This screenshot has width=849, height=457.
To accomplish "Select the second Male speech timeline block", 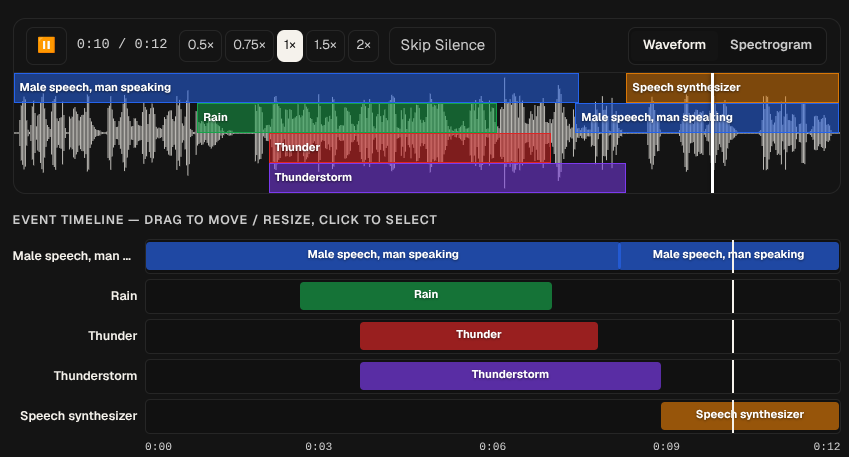I will [729, 256].
